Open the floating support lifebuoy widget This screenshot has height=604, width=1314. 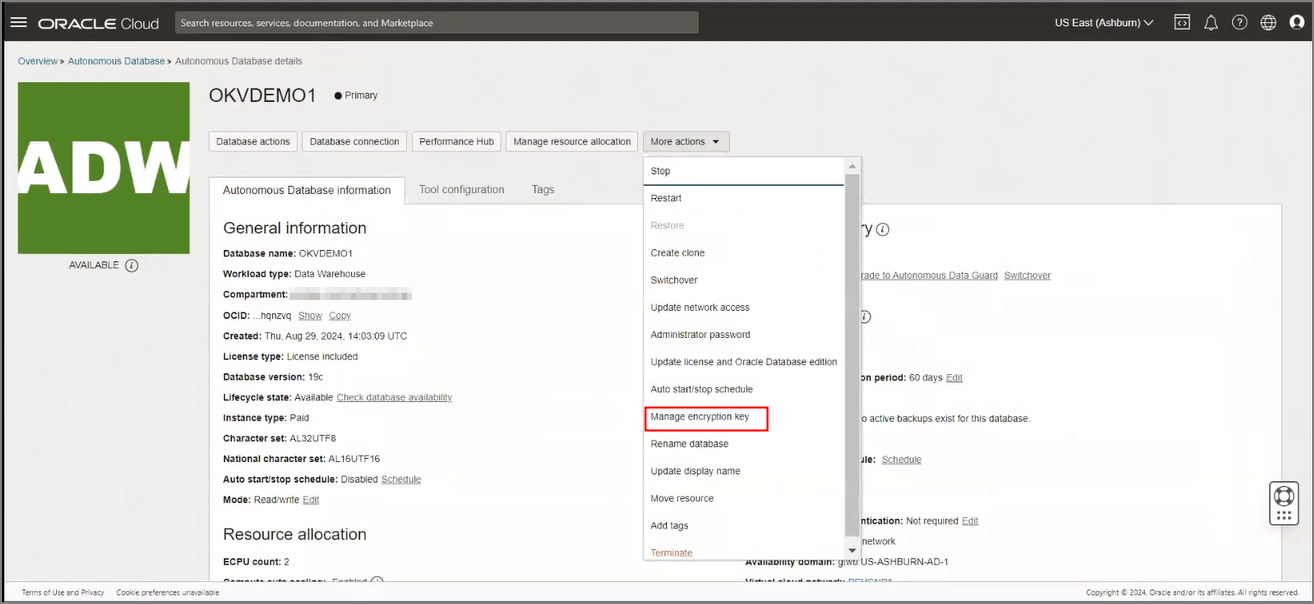click(x=1283, y=503)
